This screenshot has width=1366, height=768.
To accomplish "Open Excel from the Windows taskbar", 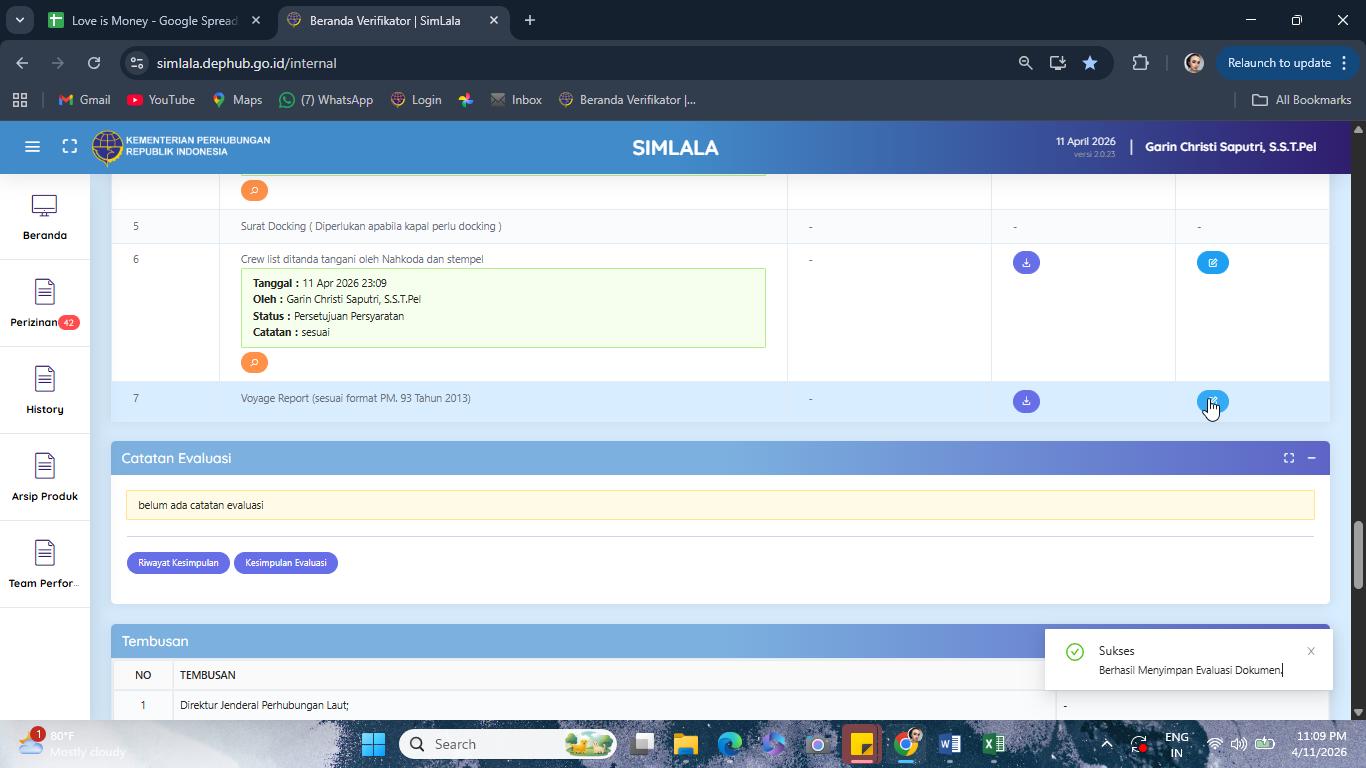I will 993,744.
